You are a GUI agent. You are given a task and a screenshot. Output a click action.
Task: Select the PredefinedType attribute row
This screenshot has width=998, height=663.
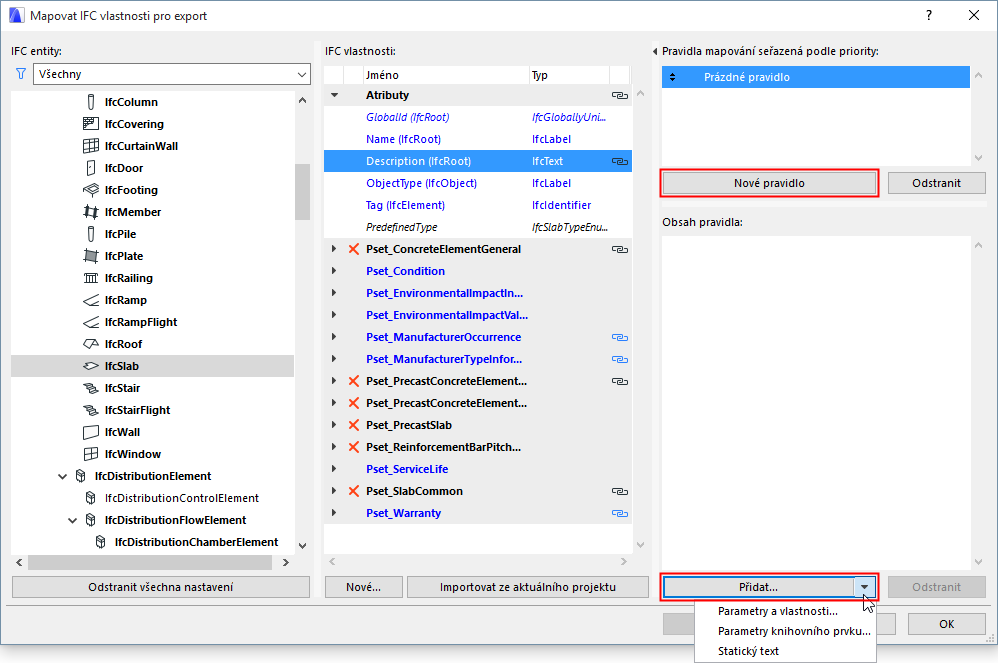(x=477, y=227)
